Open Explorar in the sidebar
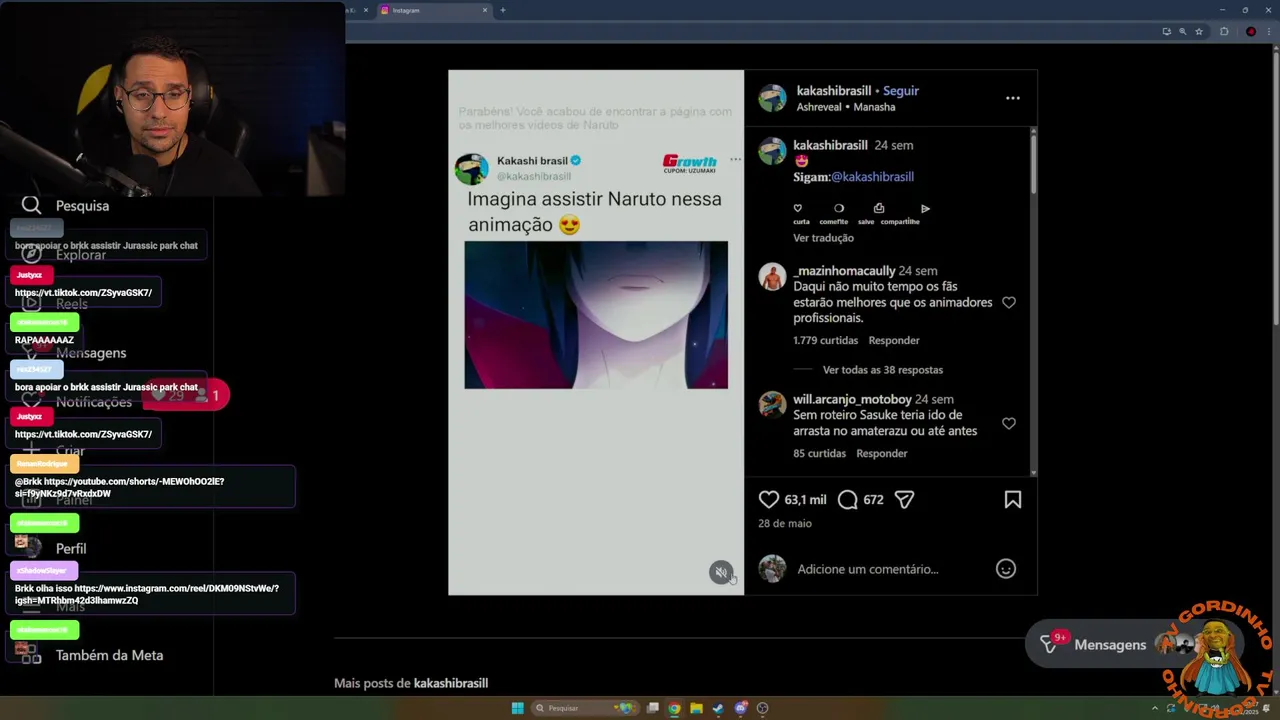This screenshot has height=720, width=1280. pos(66,254)
